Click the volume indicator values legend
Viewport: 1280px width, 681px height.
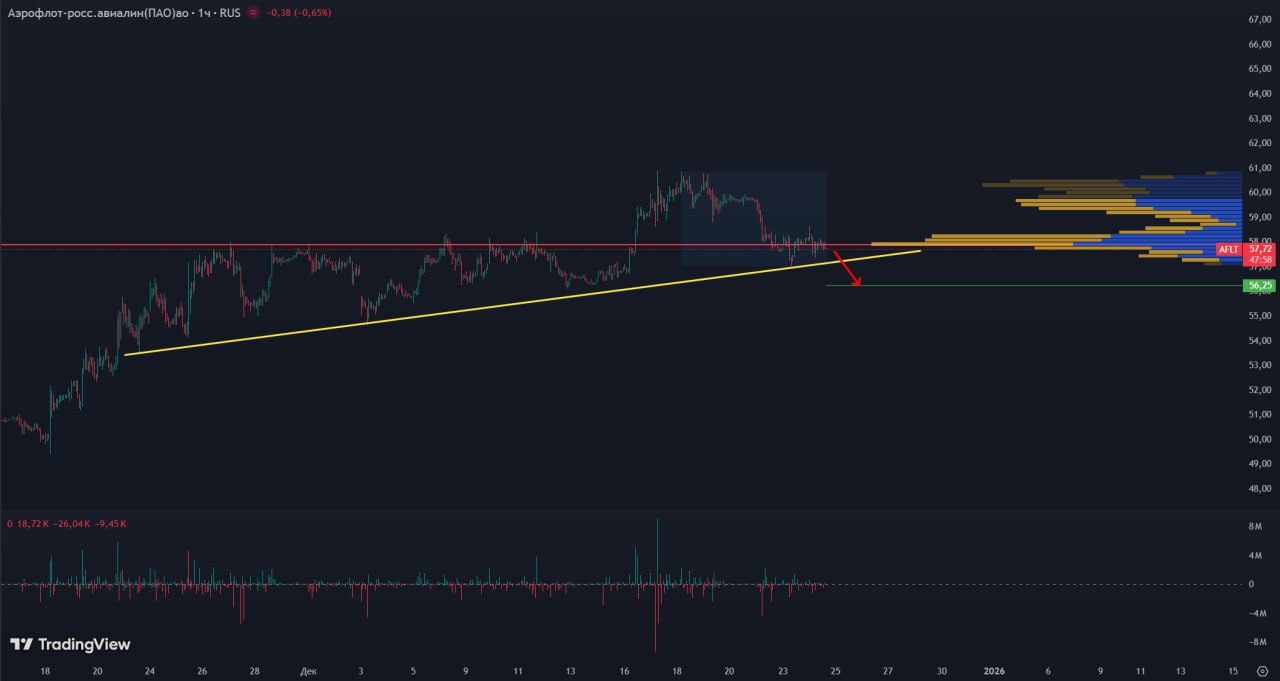coord(70,523)
